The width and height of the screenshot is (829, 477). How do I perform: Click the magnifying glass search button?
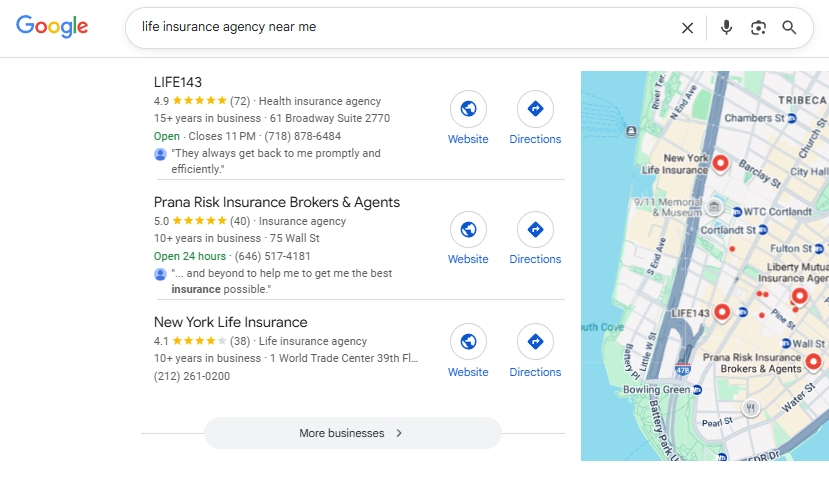click(x=789, y=28)
